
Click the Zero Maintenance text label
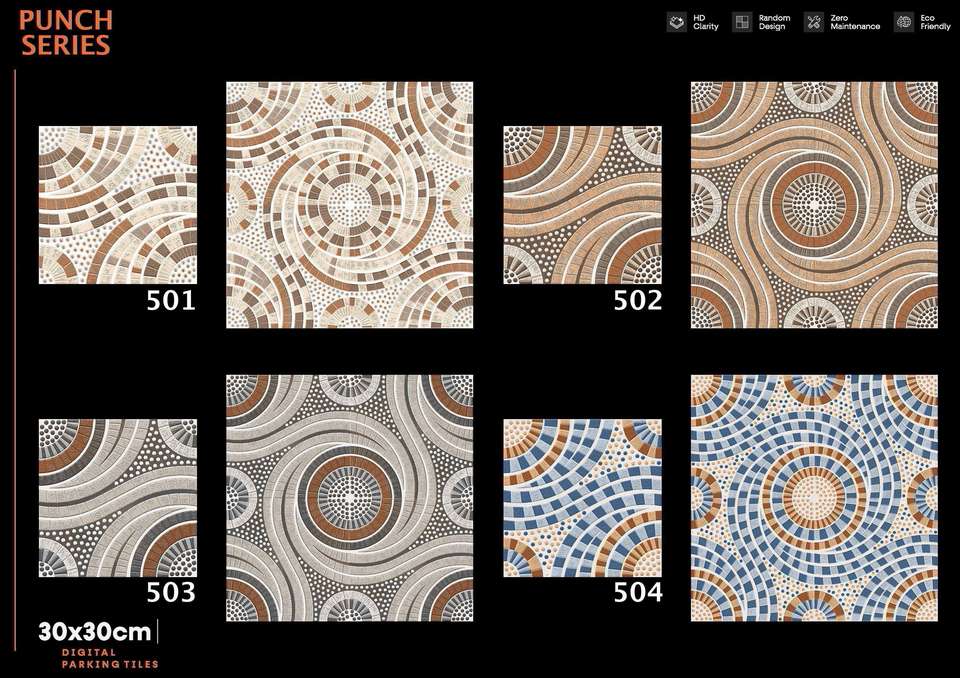(x=855, y=23)
